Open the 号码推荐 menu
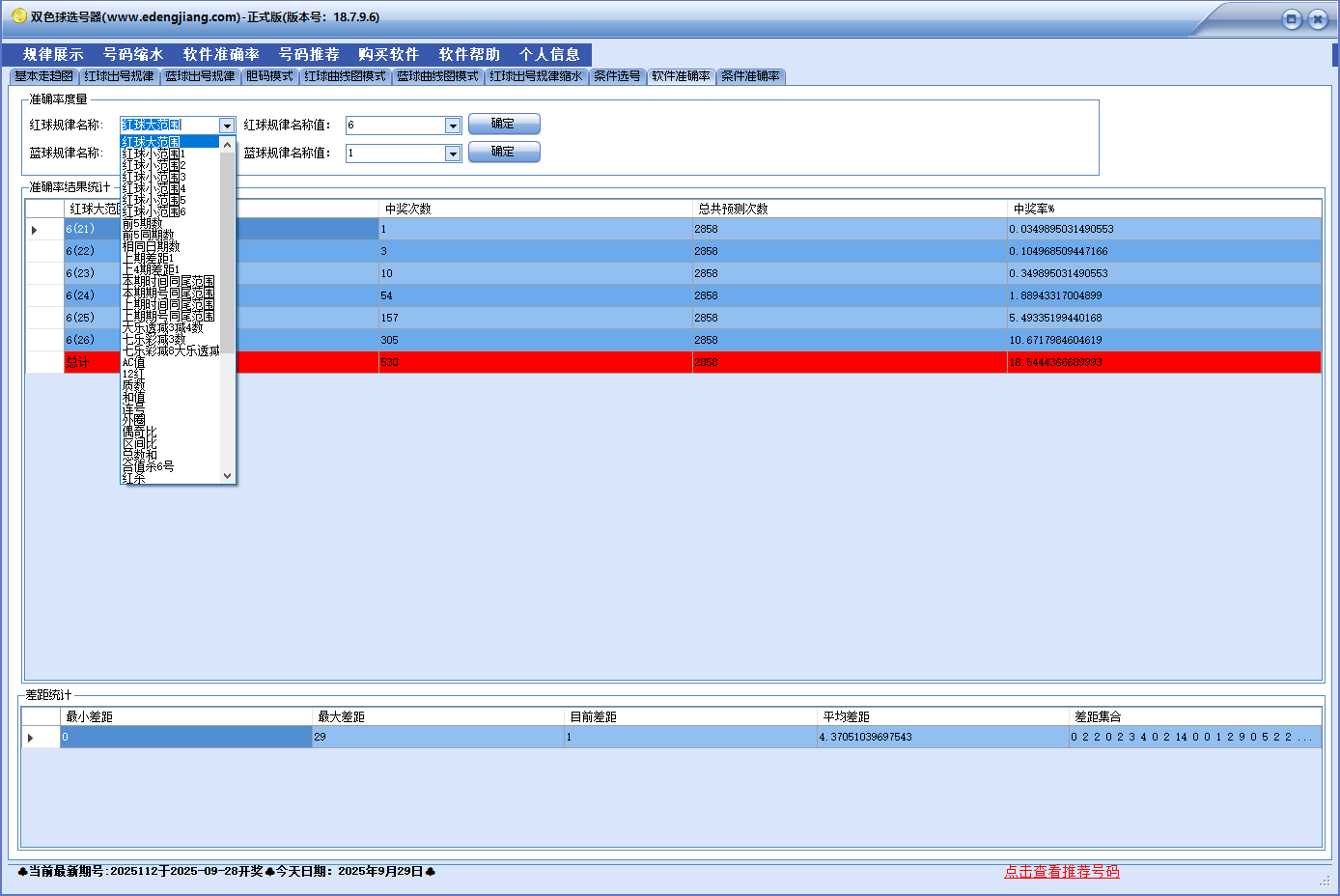Screen dimensions: 1340x896 pyautogui.click(x=309, y=54)
